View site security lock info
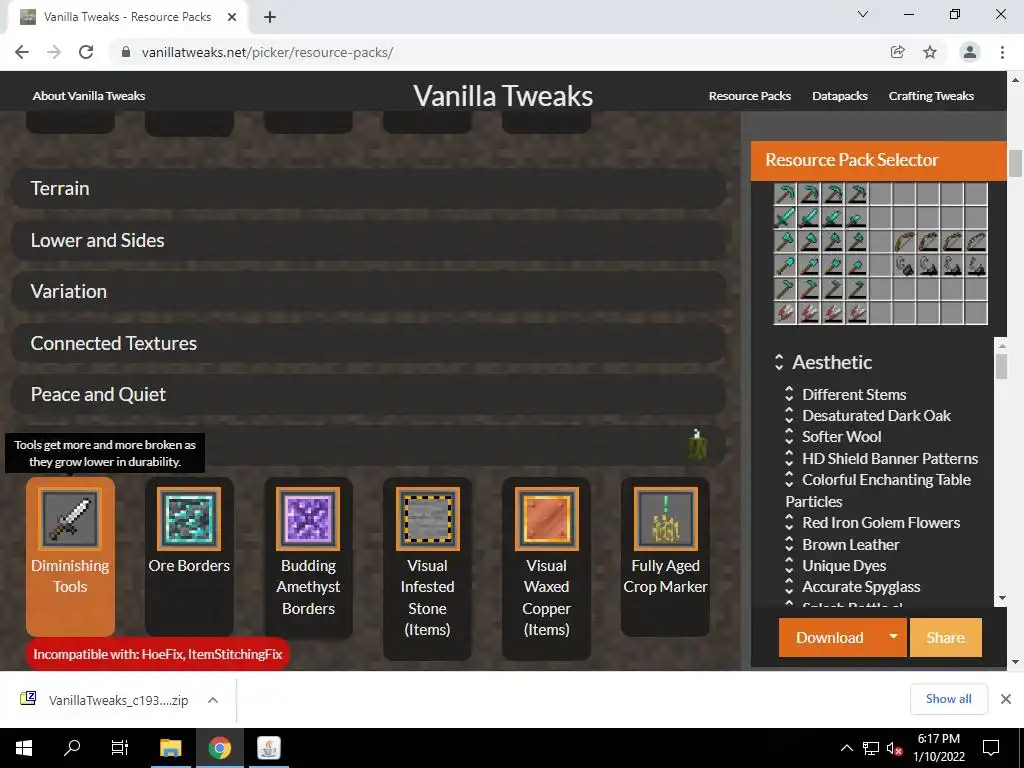The height and width of the screenshot is (768, 1024). click(126, 52)
